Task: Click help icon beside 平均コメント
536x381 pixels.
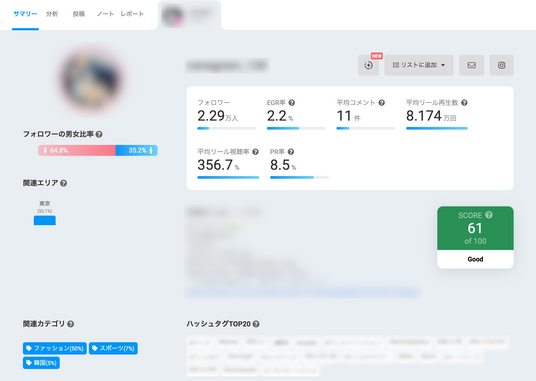Action: [382, 103]
